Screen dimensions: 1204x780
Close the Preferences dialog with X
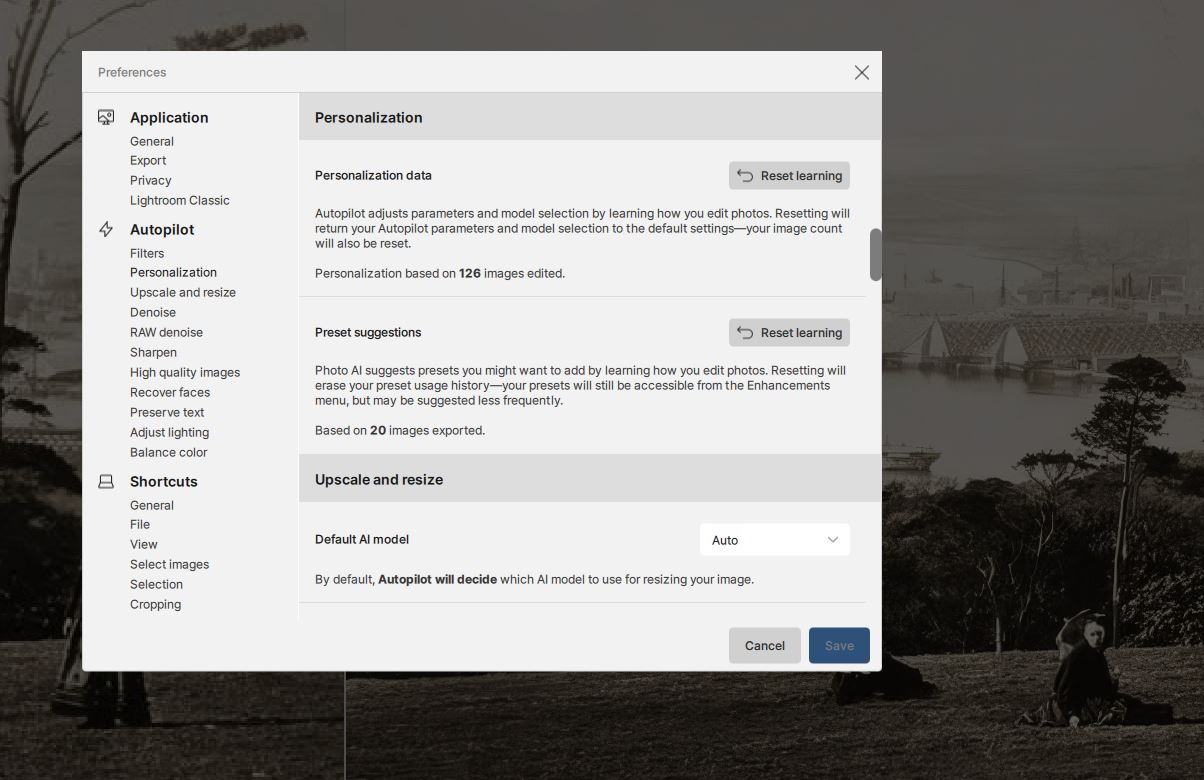[861, 72]
